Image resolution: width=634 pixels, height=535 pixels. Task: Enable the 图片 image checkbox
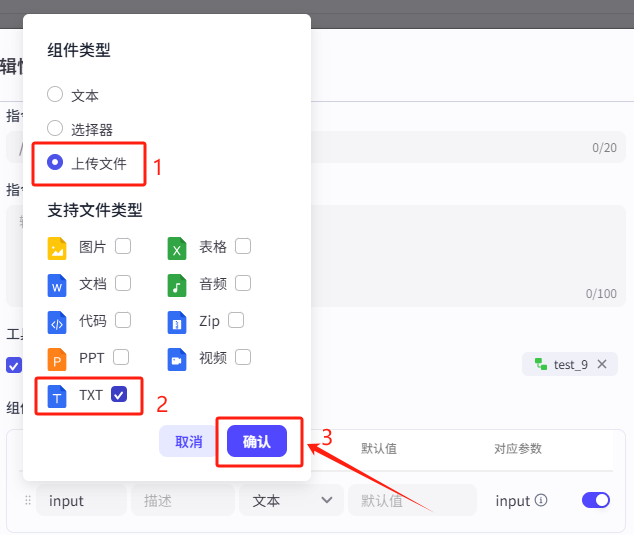click(123, 246)
